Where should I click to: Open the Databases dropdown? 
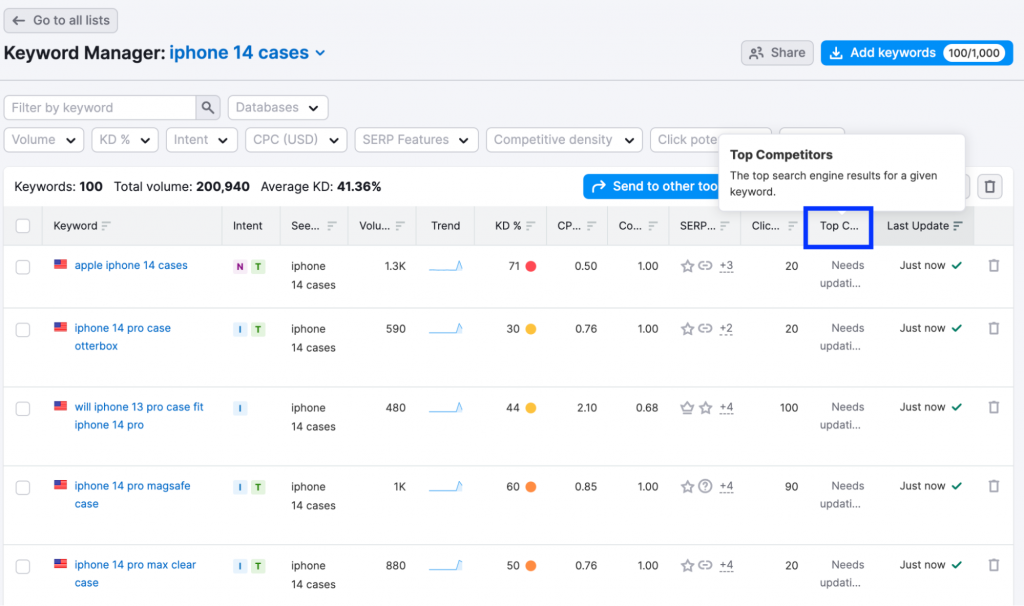(278, 108)
